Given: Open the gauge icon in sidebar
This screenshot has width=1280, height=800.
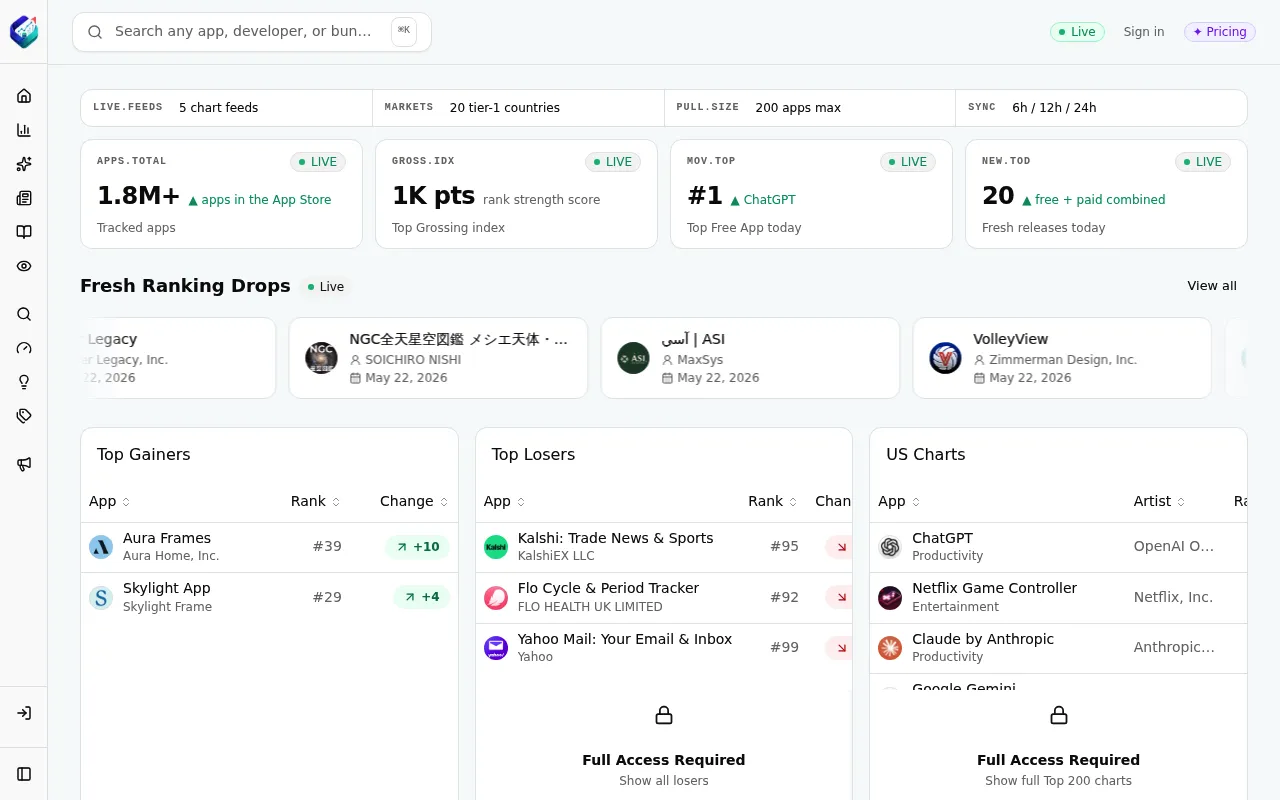Looking at the screenshot, I should pyautogui.click(x=24, y=348).
